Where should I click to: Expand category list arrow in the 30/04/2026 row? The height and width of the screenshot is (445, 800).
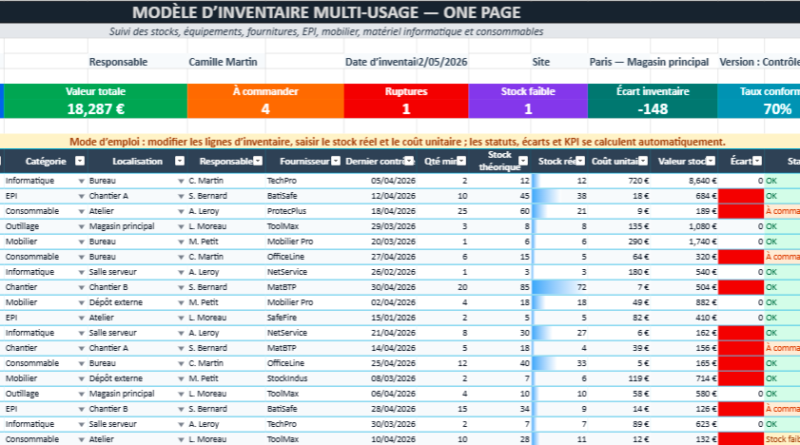[x=81, y=287]
